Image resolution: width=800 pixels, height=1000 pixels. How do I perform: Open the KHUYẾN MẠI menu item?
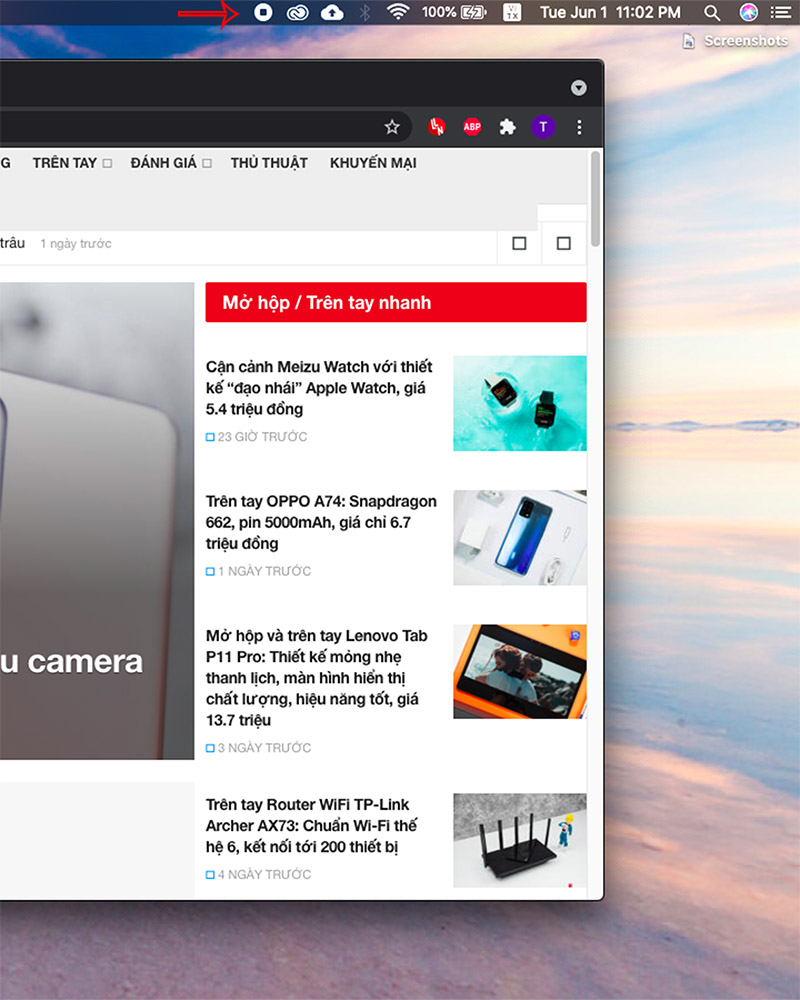(373, 163)
